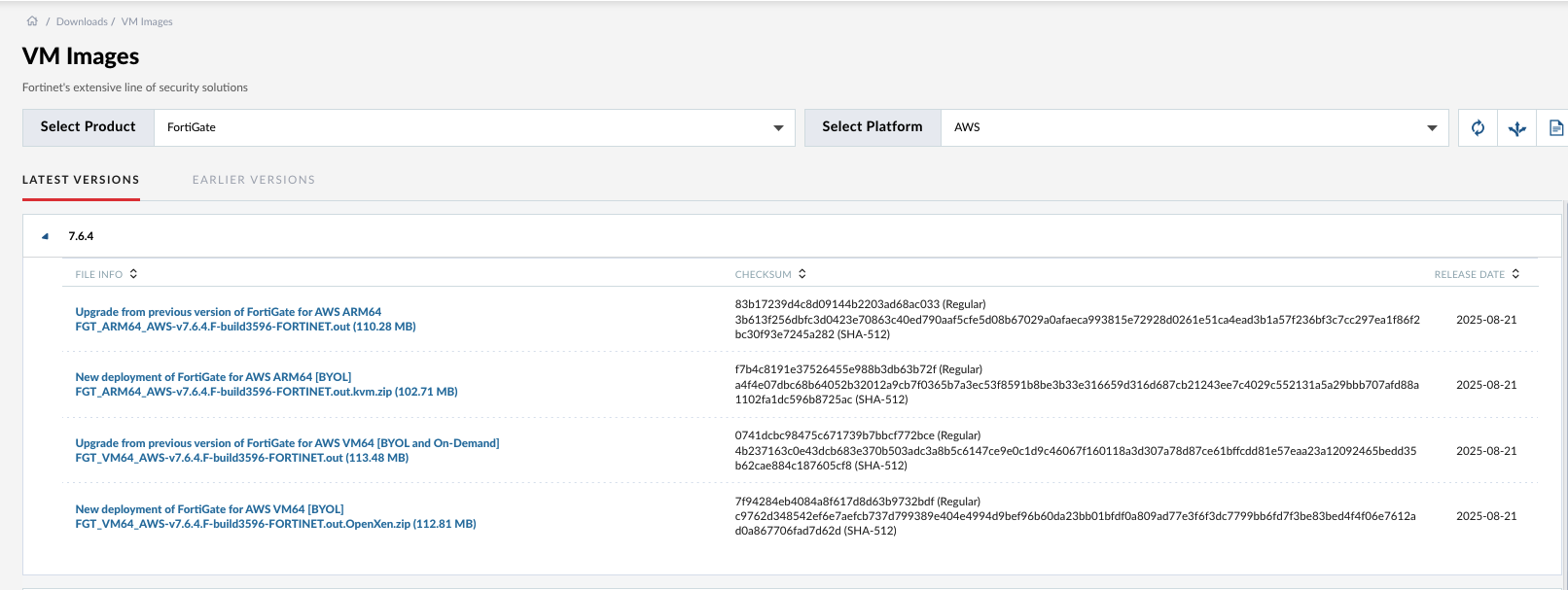The width and height of the screenshot is (1568, 590).
Task: Go to the home breadcrumb icon
Action: pyautogui.click(x=32, y=21)
